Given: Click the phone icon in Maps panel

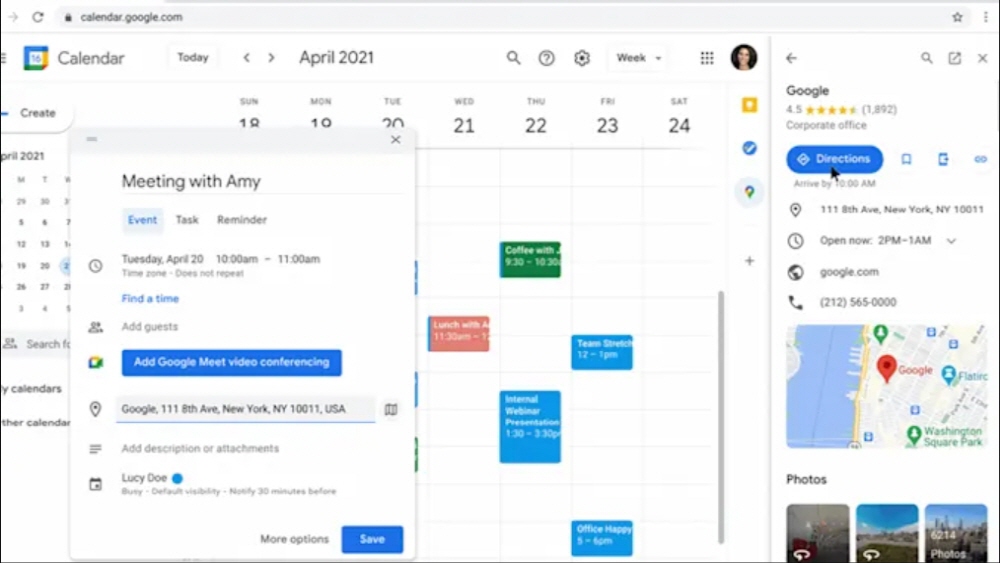Looking at the screenshot, I should click(795, 302).
